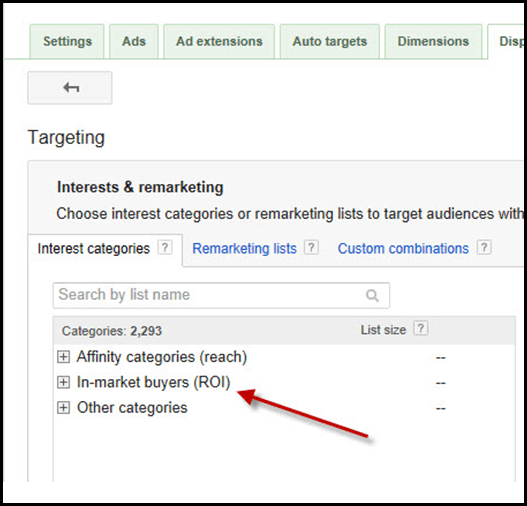Open help icon beside Remarketing lists
Viewport: 527px width, 506px height.
coord(311,248)
